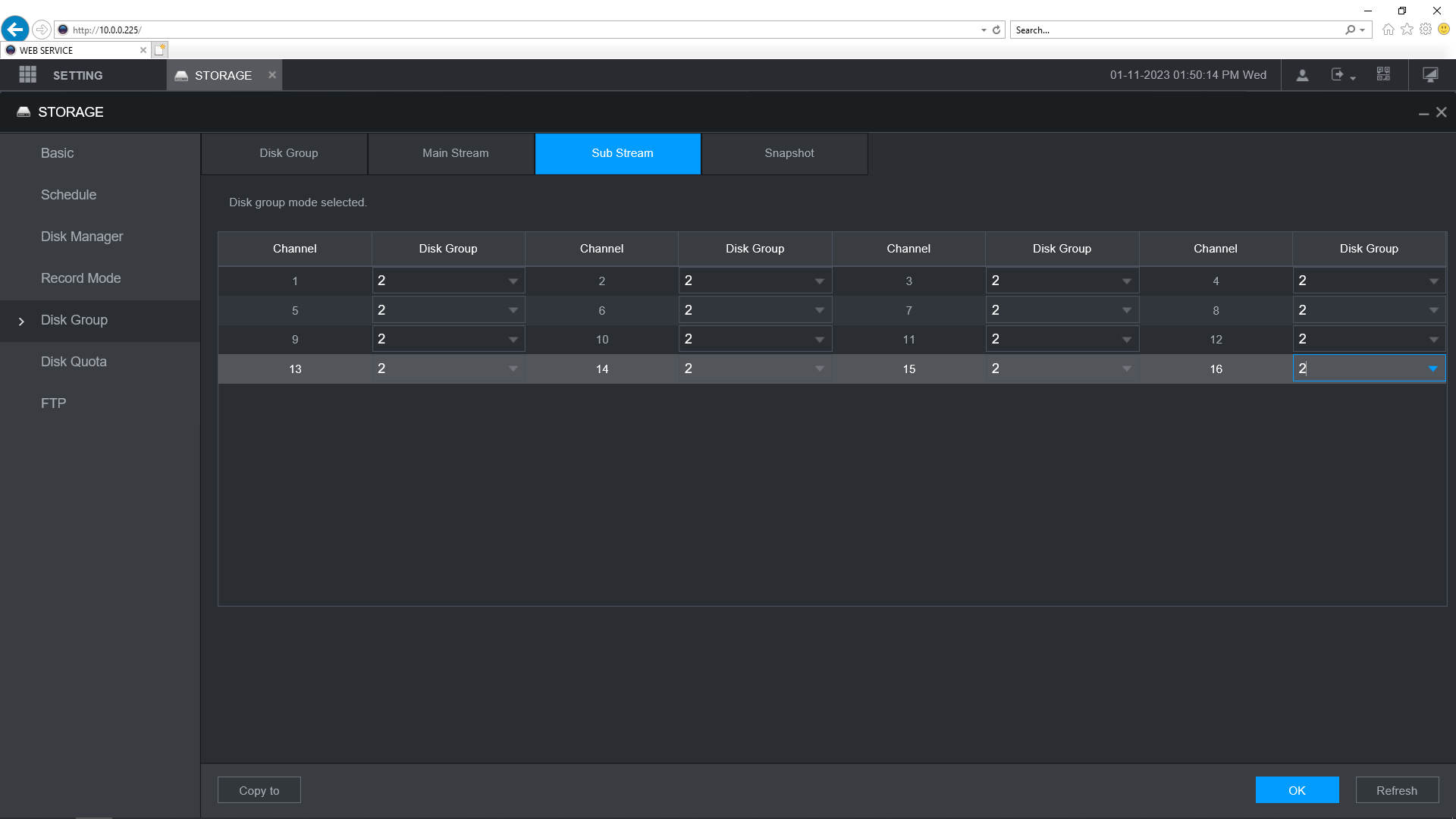Screen dimensions: 1456x819
Task: Close the STORAGE panel
Action: click(1442, 112)
